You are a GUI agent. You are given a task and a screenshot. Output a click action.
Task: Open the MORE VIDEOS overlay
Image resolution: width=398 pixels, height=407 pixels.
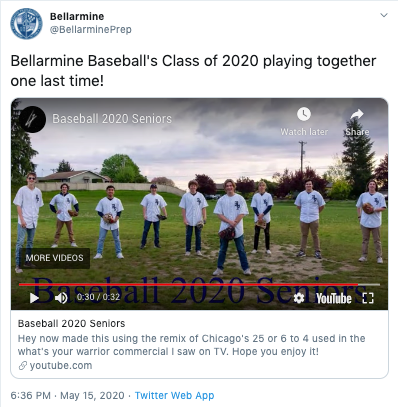click(54, 258)
